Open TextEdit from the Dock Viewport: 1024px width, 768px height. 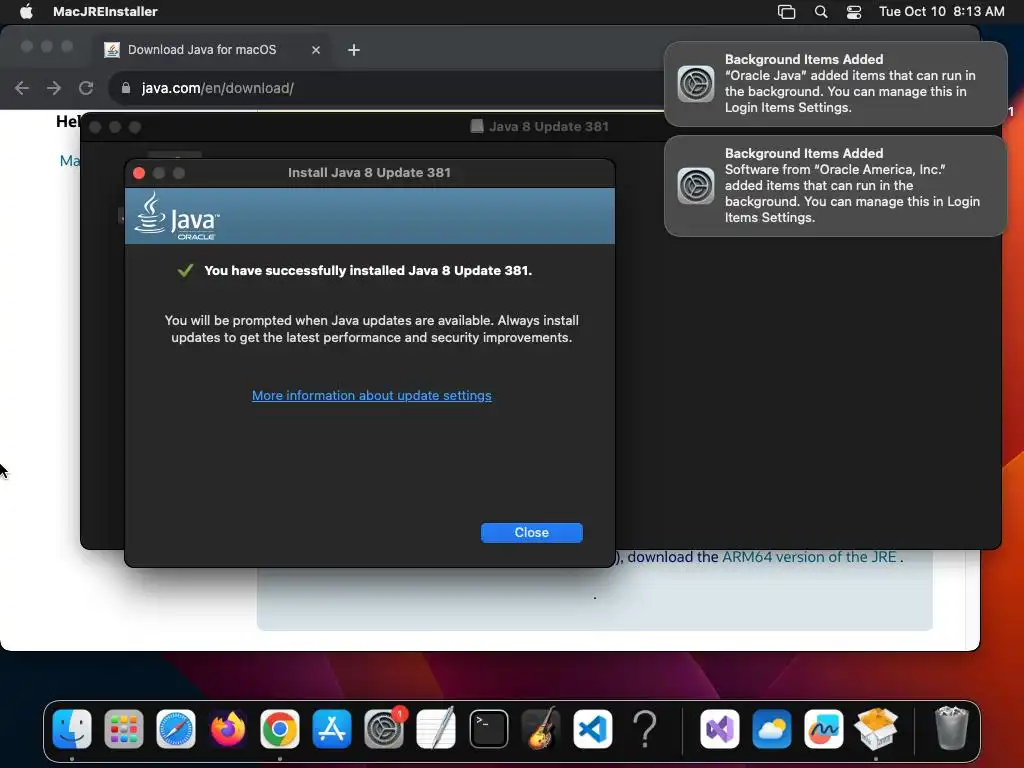436,729
